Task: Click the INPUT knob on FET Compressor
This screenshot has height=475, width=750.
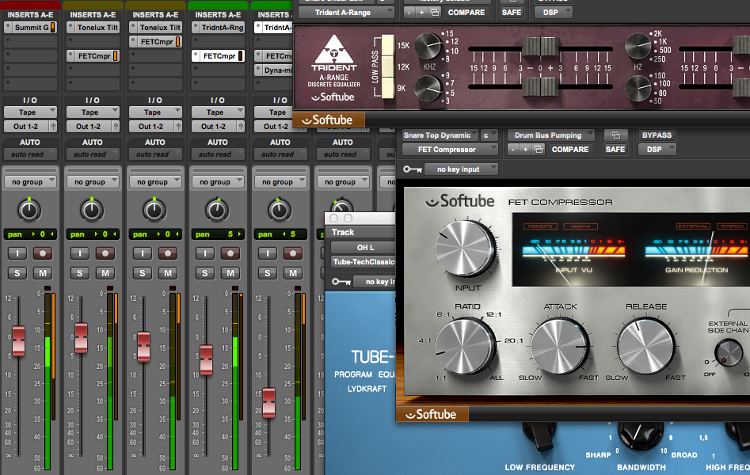Action: 465,249
